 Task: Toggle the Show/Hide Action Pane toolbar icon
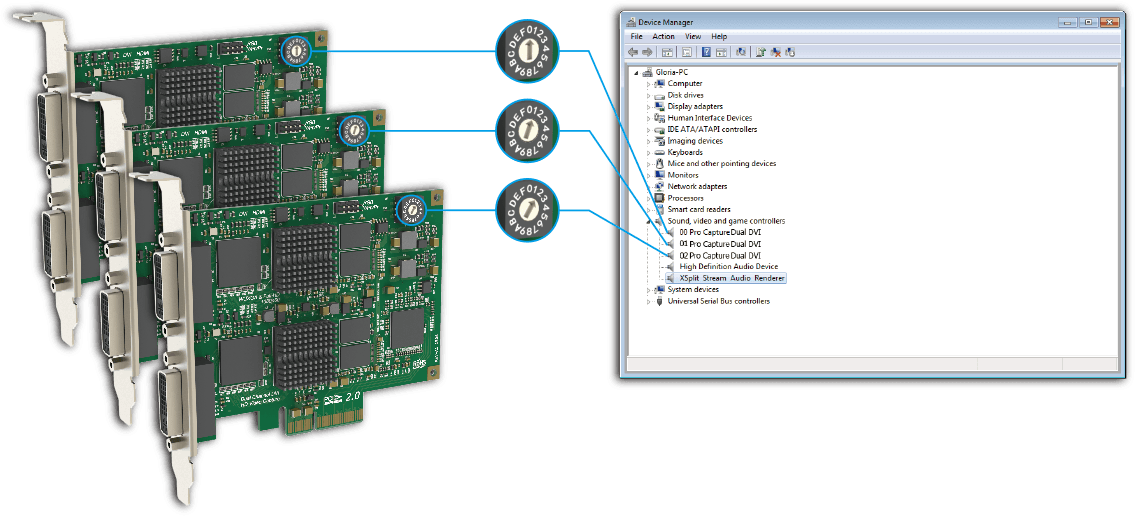click(721, 52)
